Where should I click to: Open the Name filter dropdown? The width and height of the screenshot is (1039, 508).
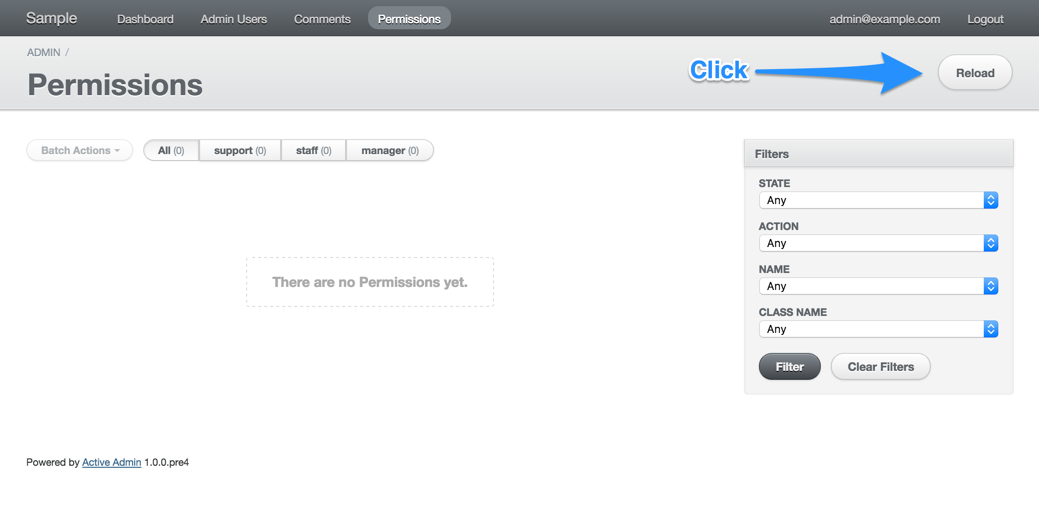878,286
